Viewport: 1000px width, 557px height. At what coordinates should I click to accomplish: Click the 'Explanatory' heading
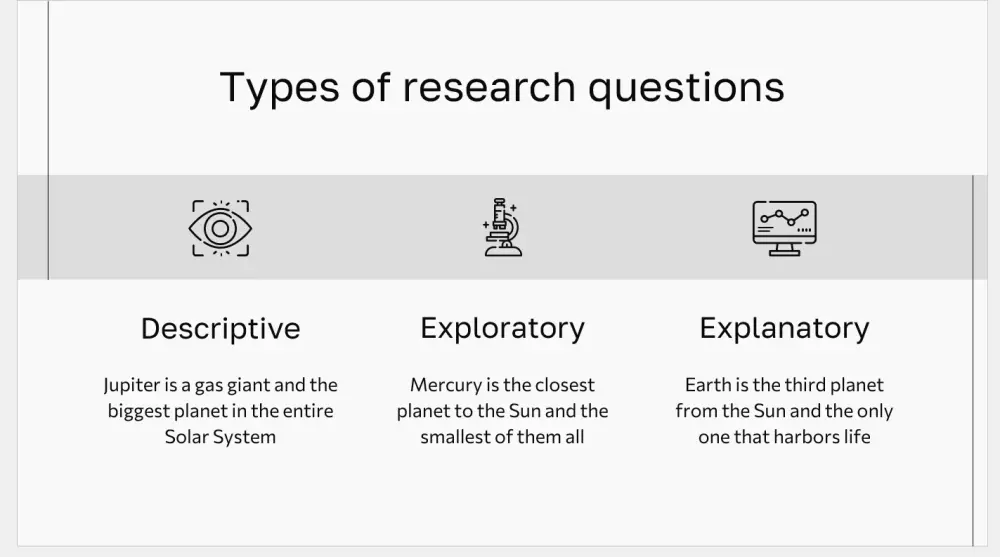coord(784,328)
